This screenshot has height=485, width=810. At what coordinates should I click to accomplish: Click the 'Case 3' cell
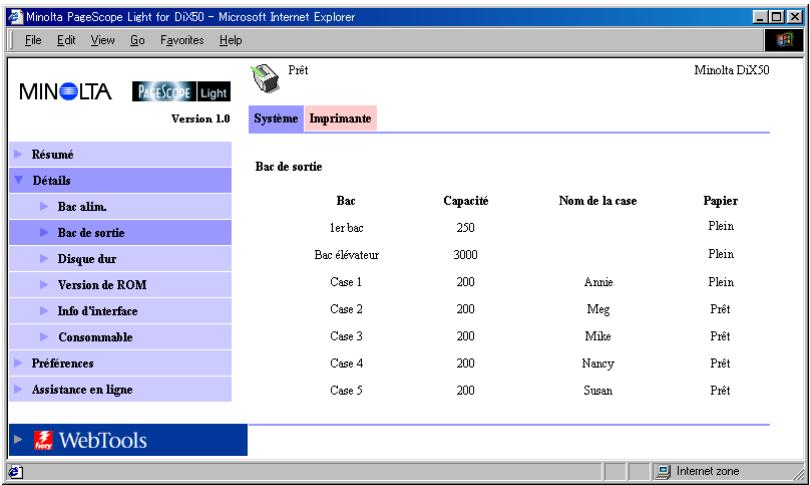click(x=346, y=336)
